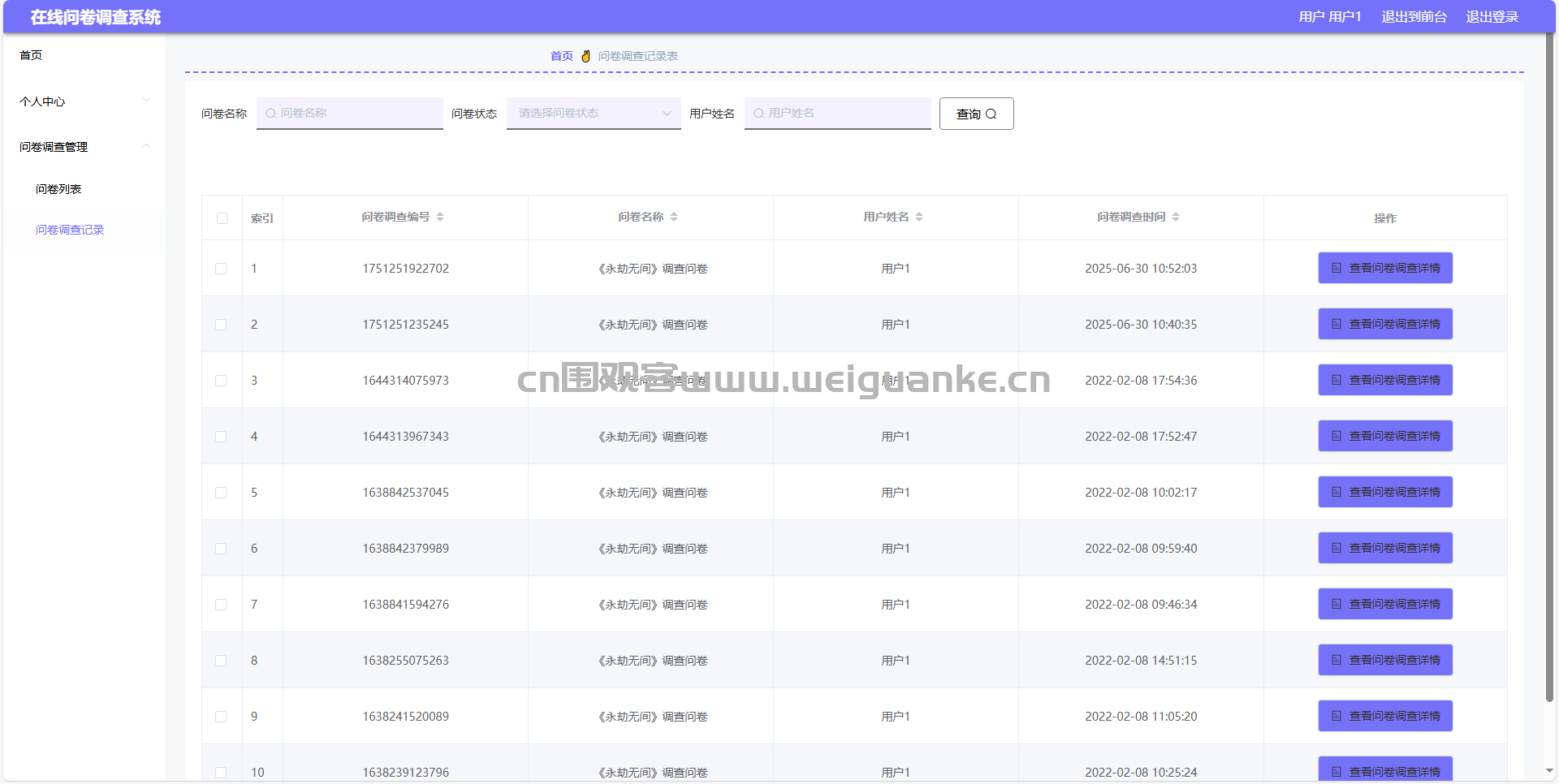1559x784 pixels.
Task: Click the time 2025-06-30 10:40:35
Action: [x=1141, y=325]
